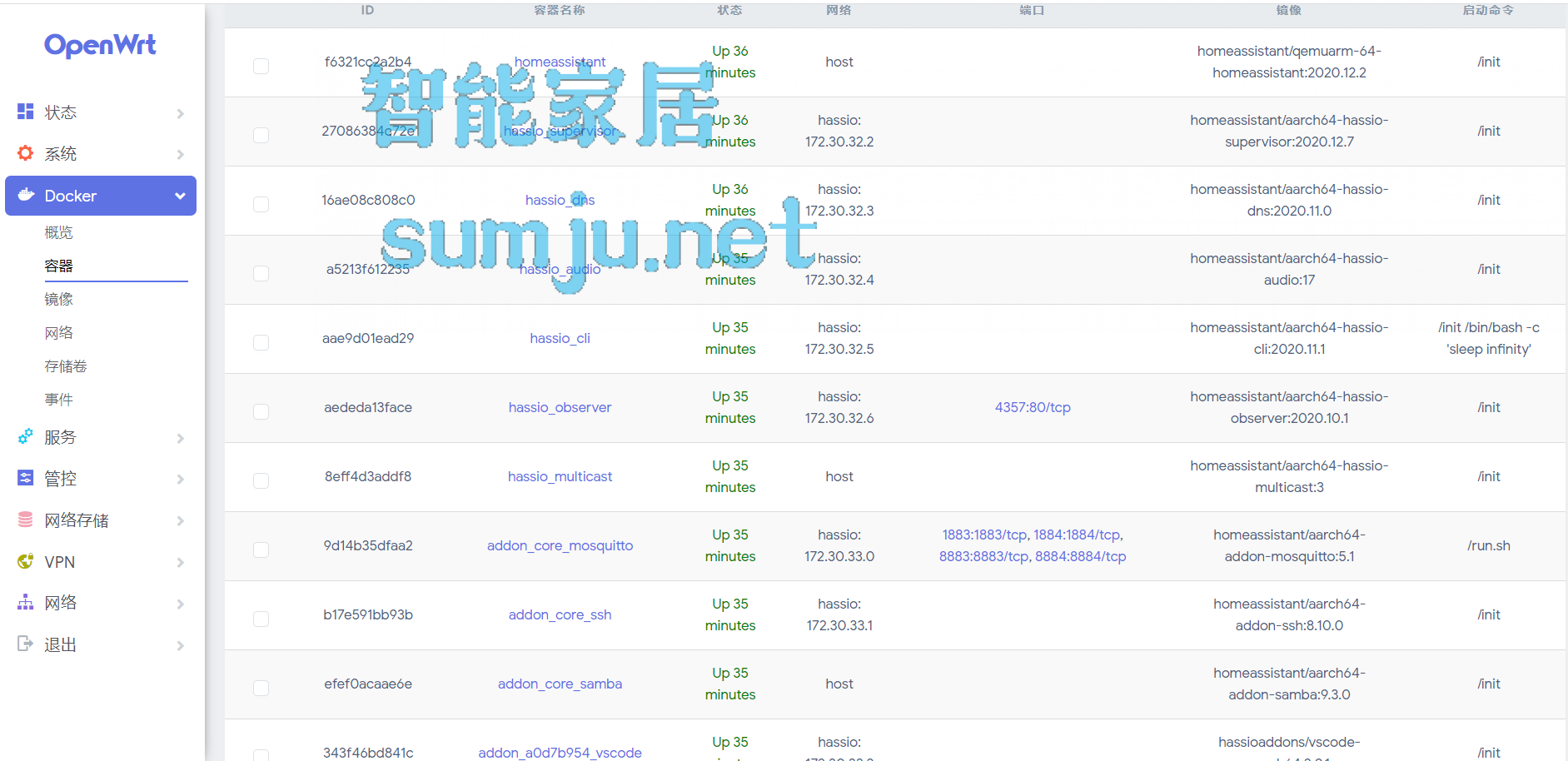The height and width of the screenshot is (761, 1568).
Task: Open the hassio_supervisor container link
Action: click(560, 131)
